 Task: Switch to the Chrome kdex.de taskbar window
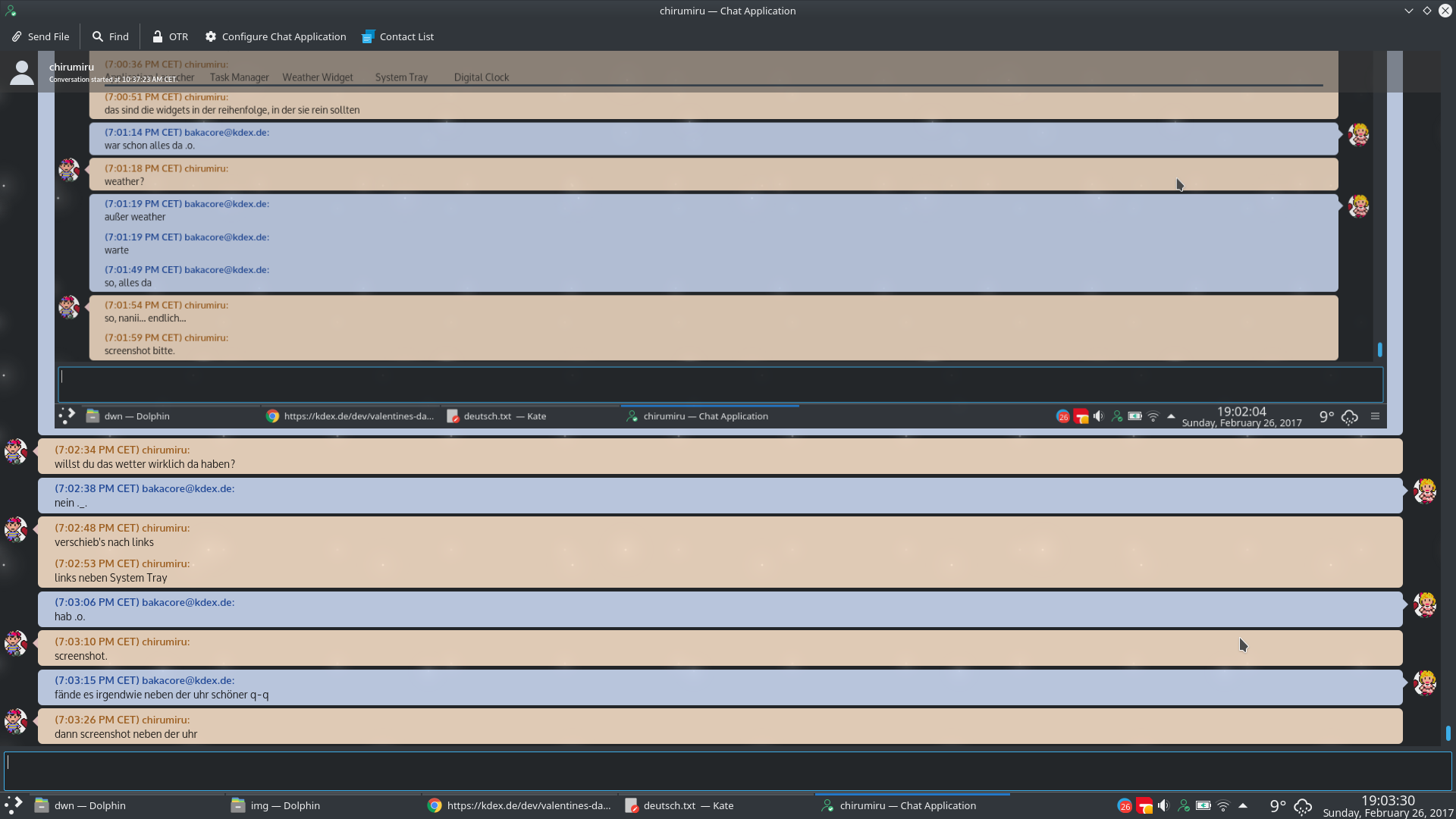[x=520, y=805]
